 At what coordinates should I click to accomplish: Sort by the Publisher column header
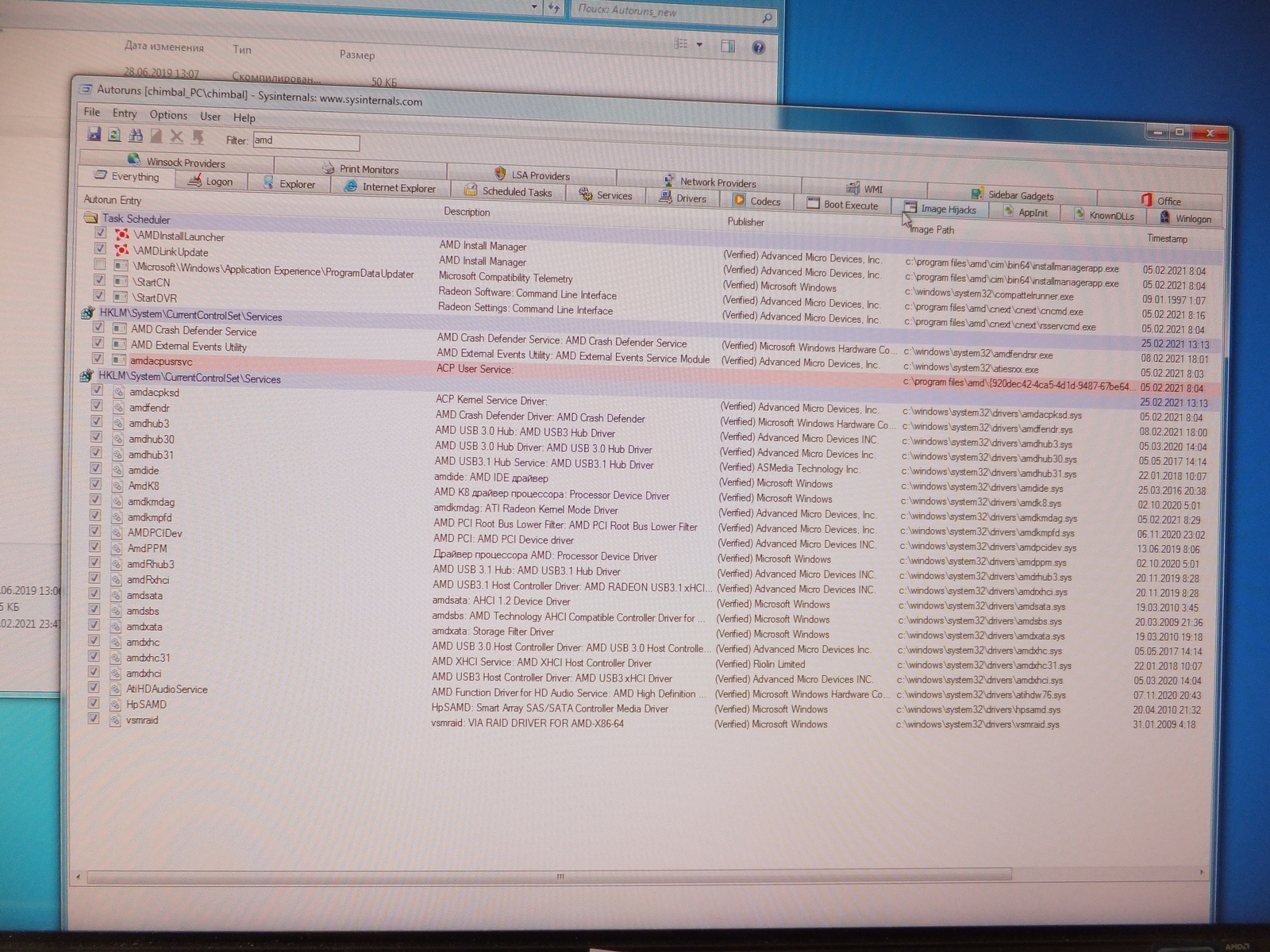pyautogui.click(x=746, y=222)
